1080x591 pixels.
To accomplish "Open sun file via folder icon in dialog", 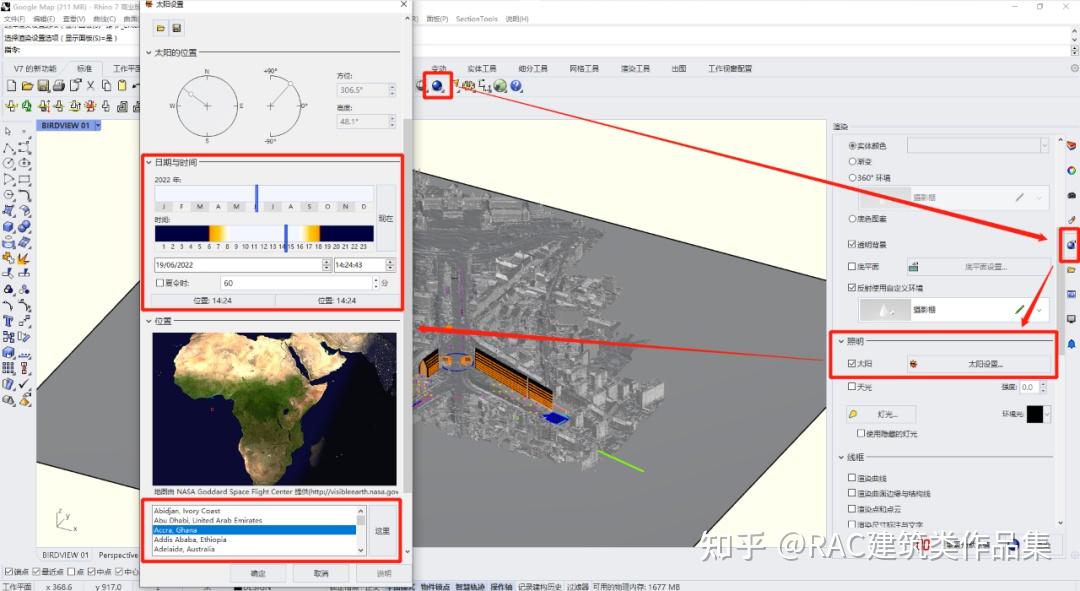I will point(160,28).
